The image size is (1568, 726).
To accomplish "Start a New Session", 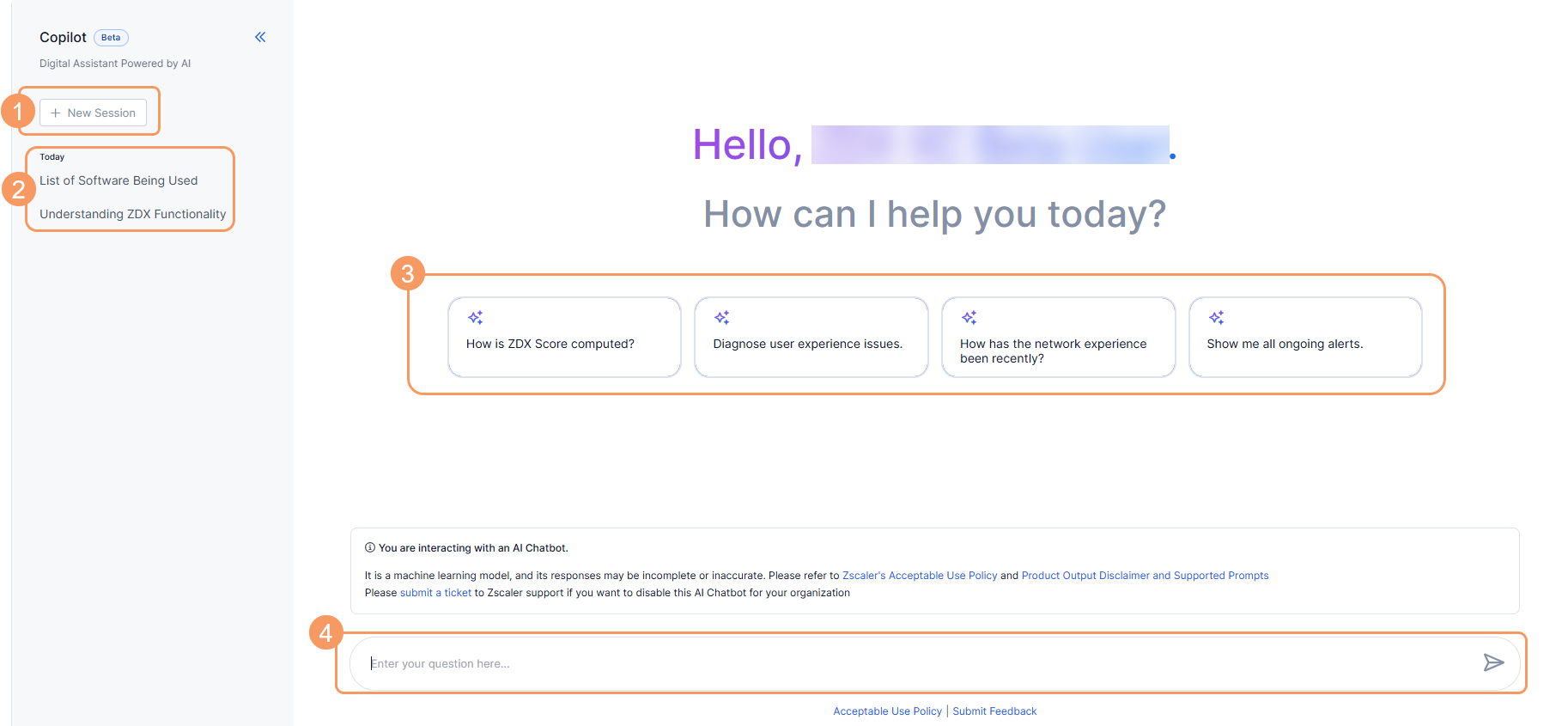I will [x=93, y=113].
